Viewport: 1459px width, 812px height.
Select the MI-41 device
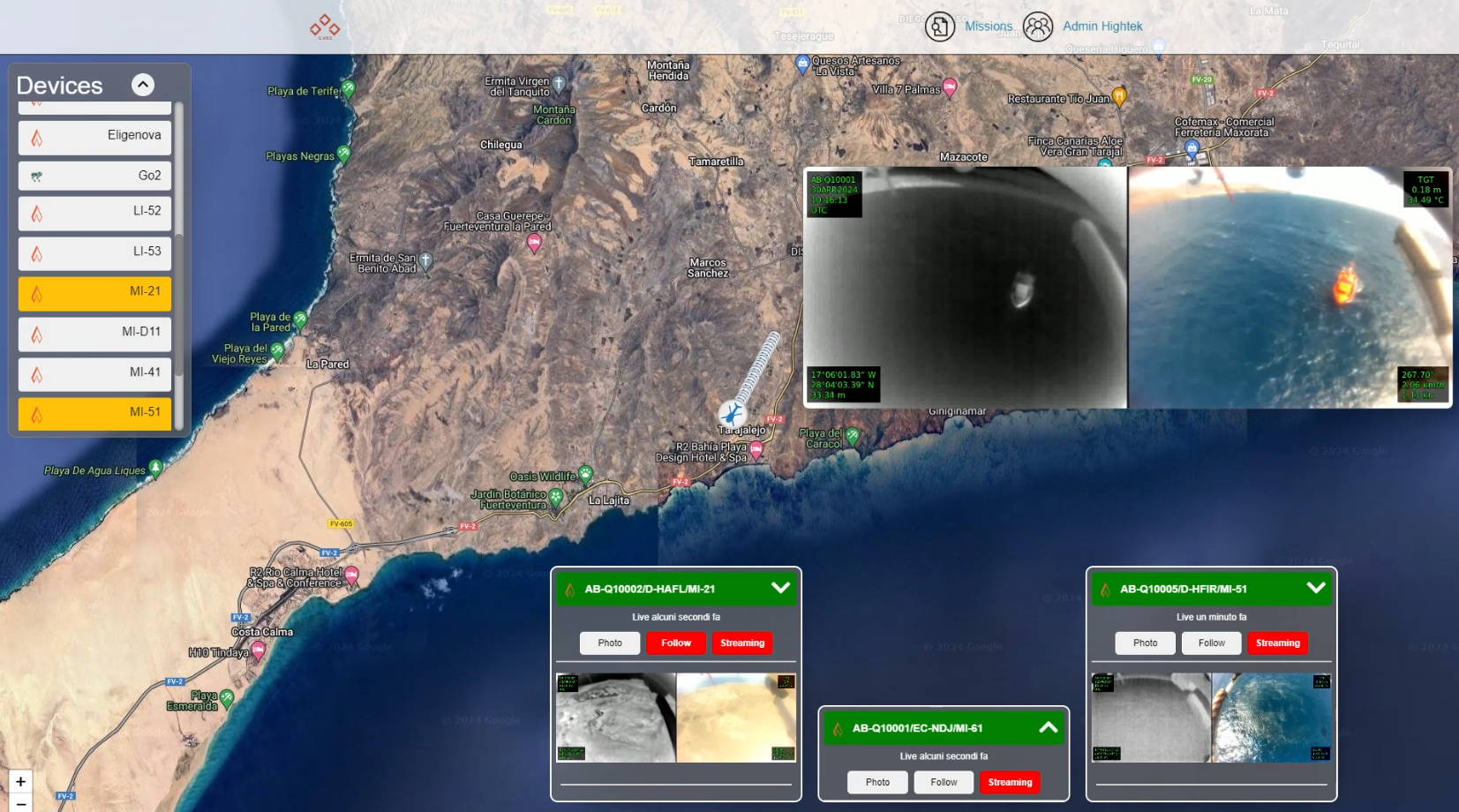click(95, 374)
